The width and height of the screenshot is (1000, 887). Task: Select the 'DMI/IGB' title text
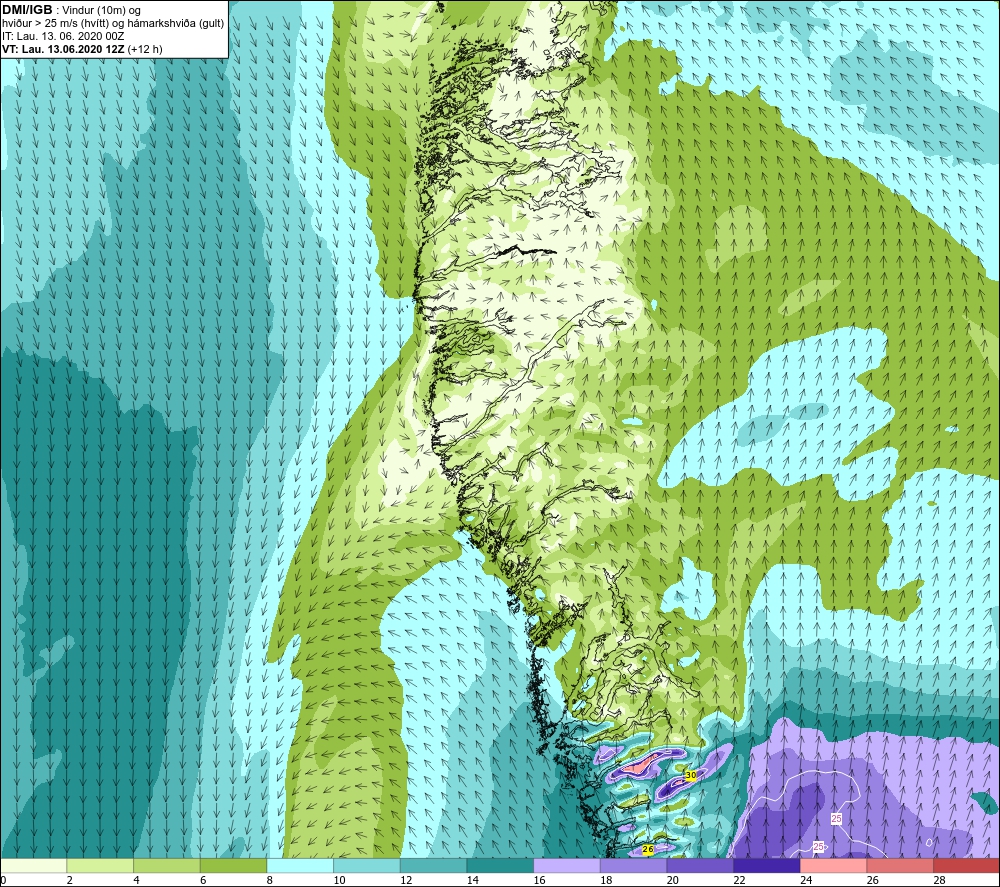tap(27, 10)
